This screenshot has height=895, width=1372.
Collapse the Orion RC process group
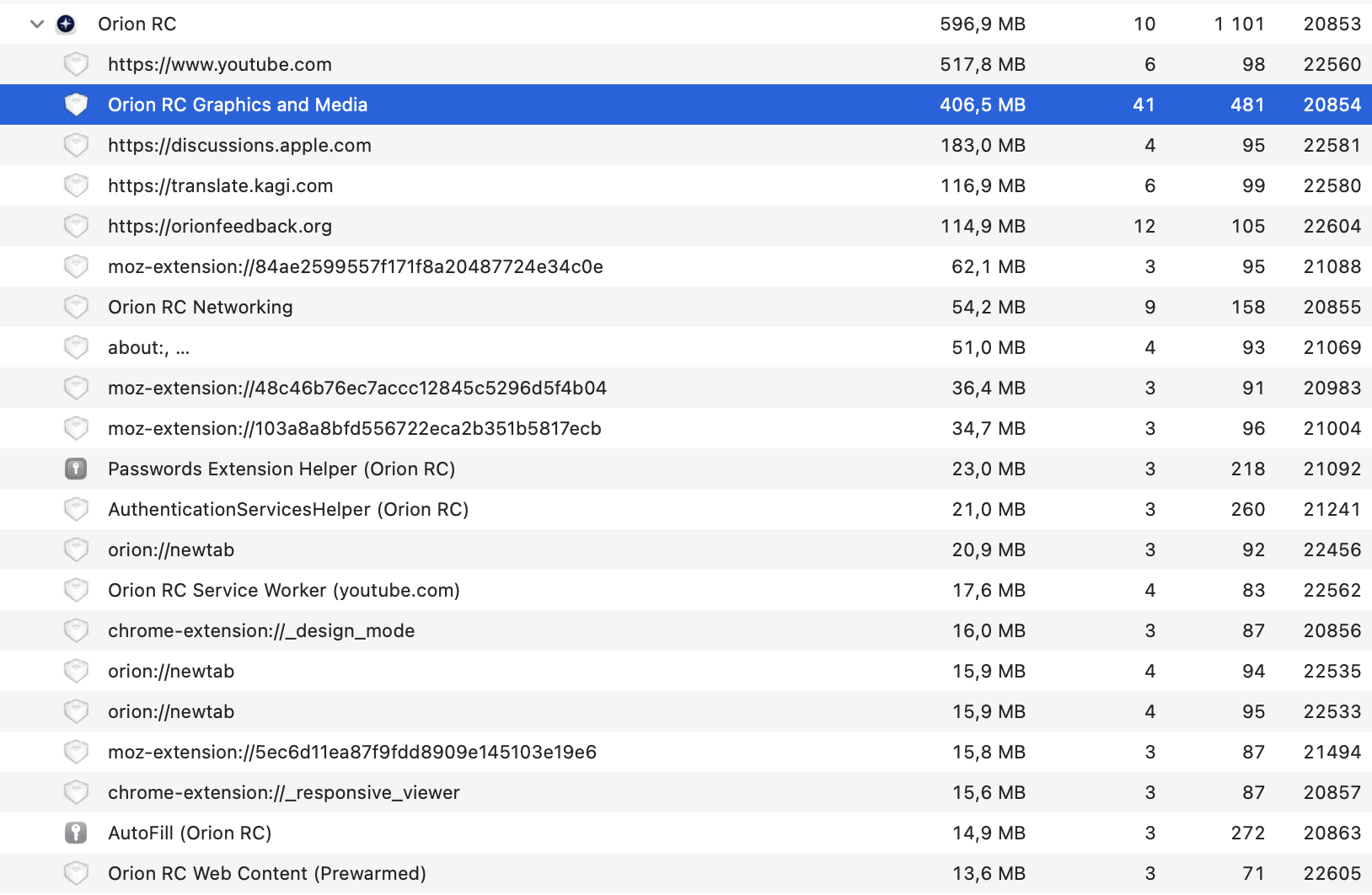(36, 24)
